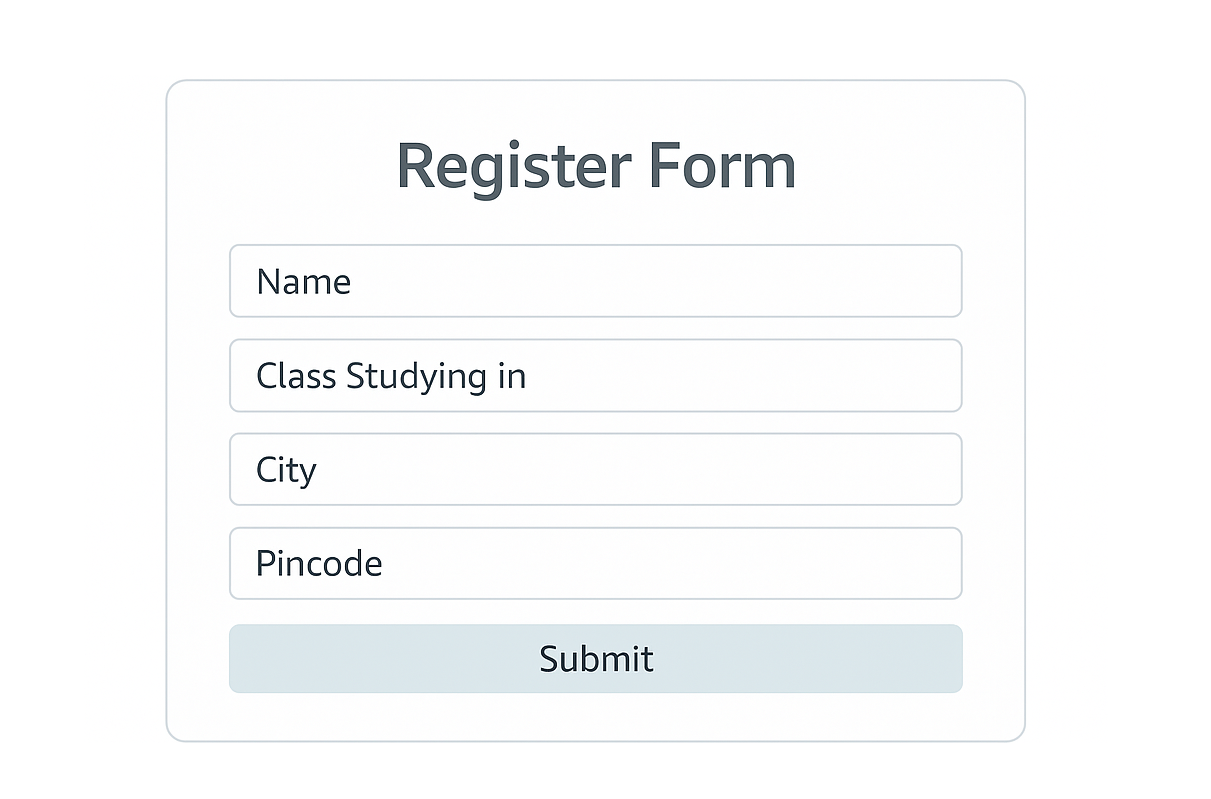Click the Register Form heading
1211x799 pixels.
coord(595,164)
